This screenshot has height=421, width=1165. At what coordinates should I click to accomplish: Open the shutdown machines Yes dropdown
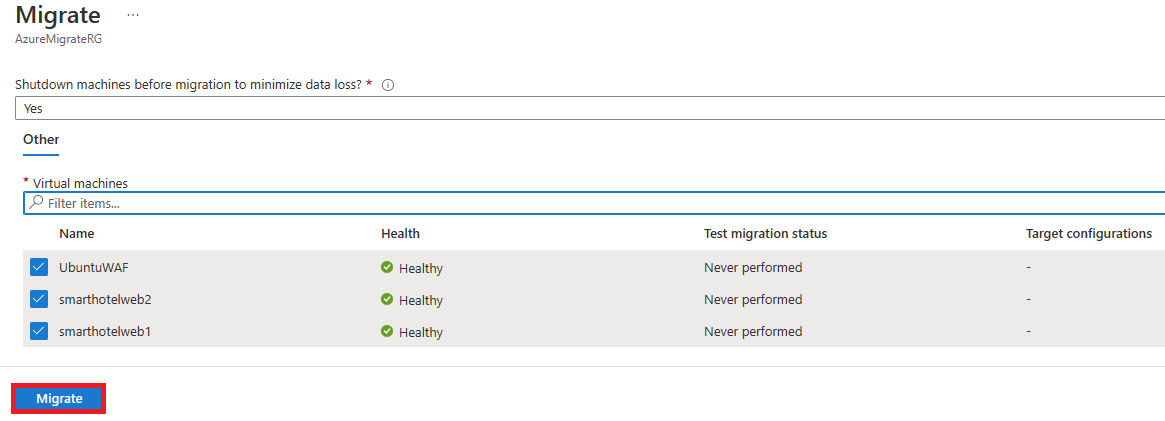click(590, 108)
